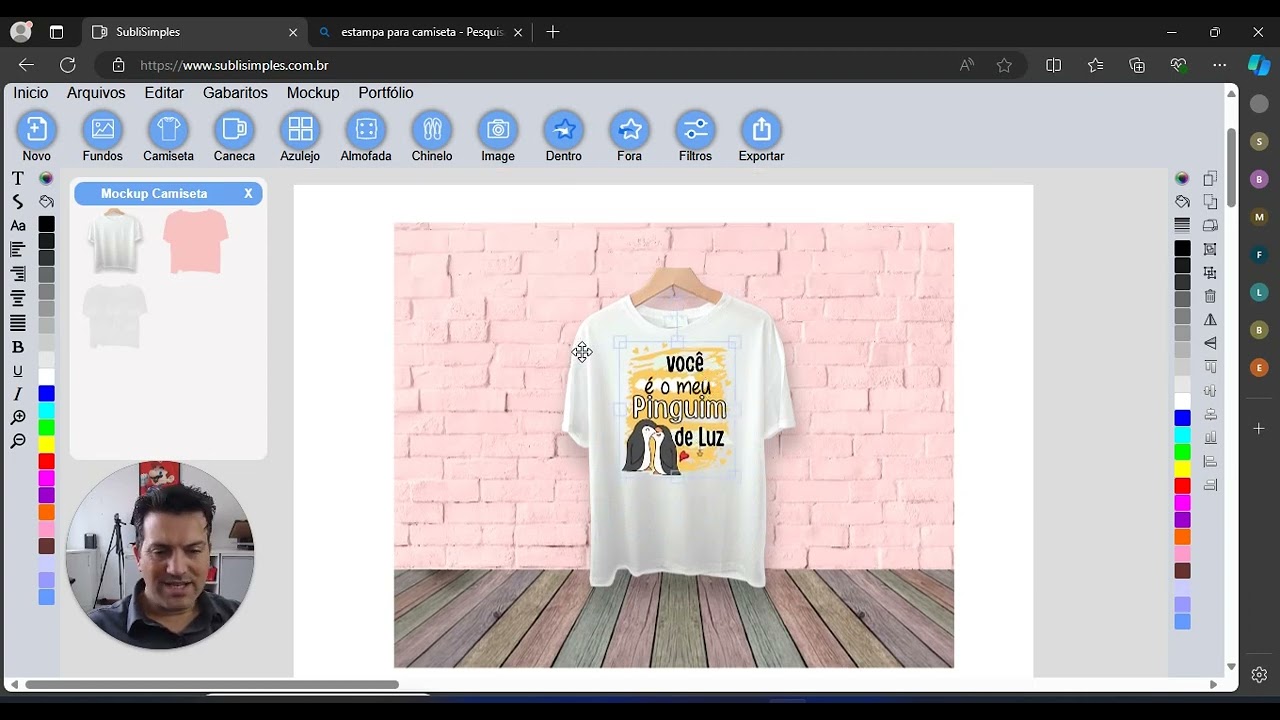Align text to the left

(17, 249)
